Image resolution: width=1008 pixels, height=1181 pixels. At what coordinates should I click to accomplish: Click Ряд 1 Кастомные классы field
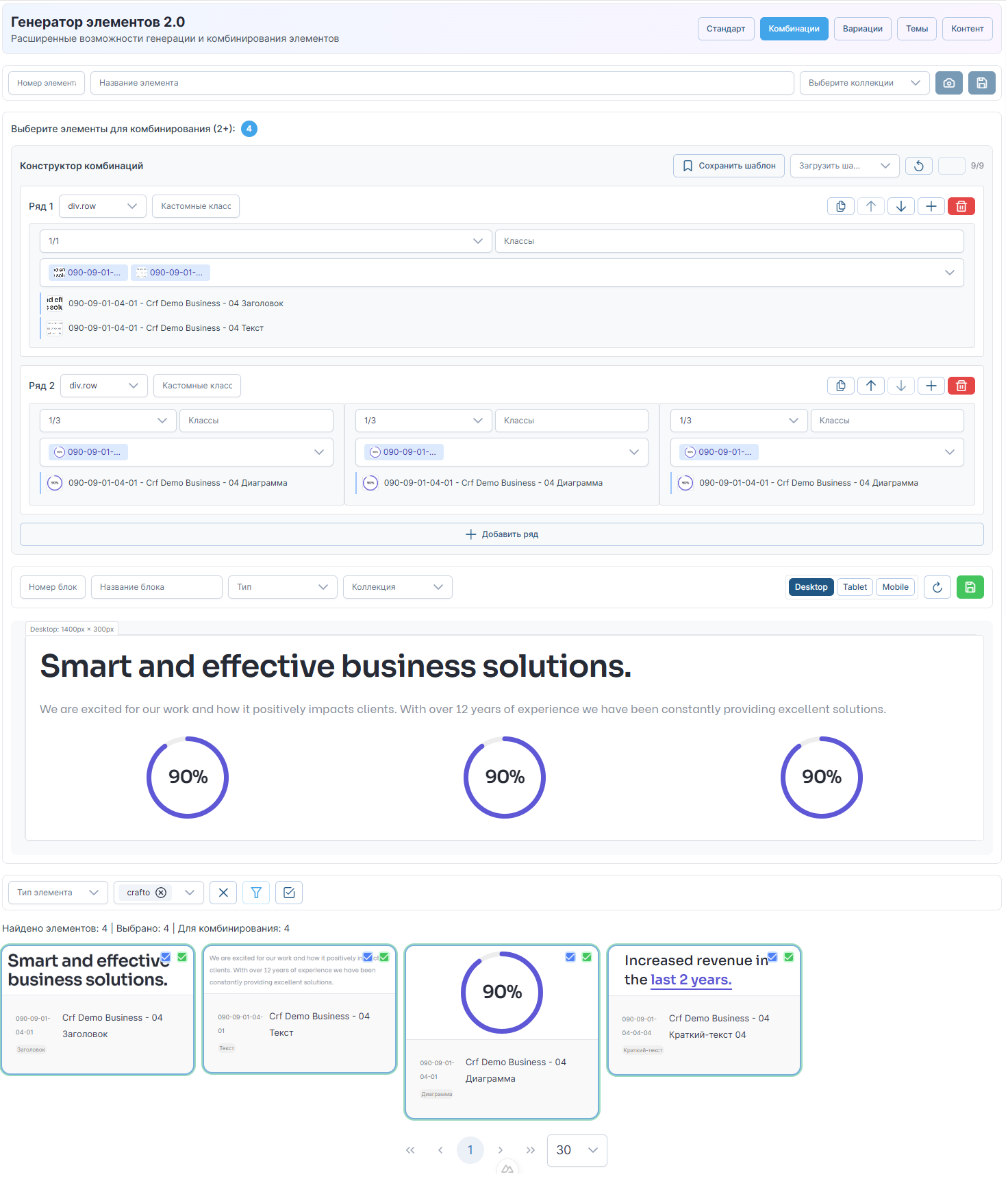click(x=196, y=206)
